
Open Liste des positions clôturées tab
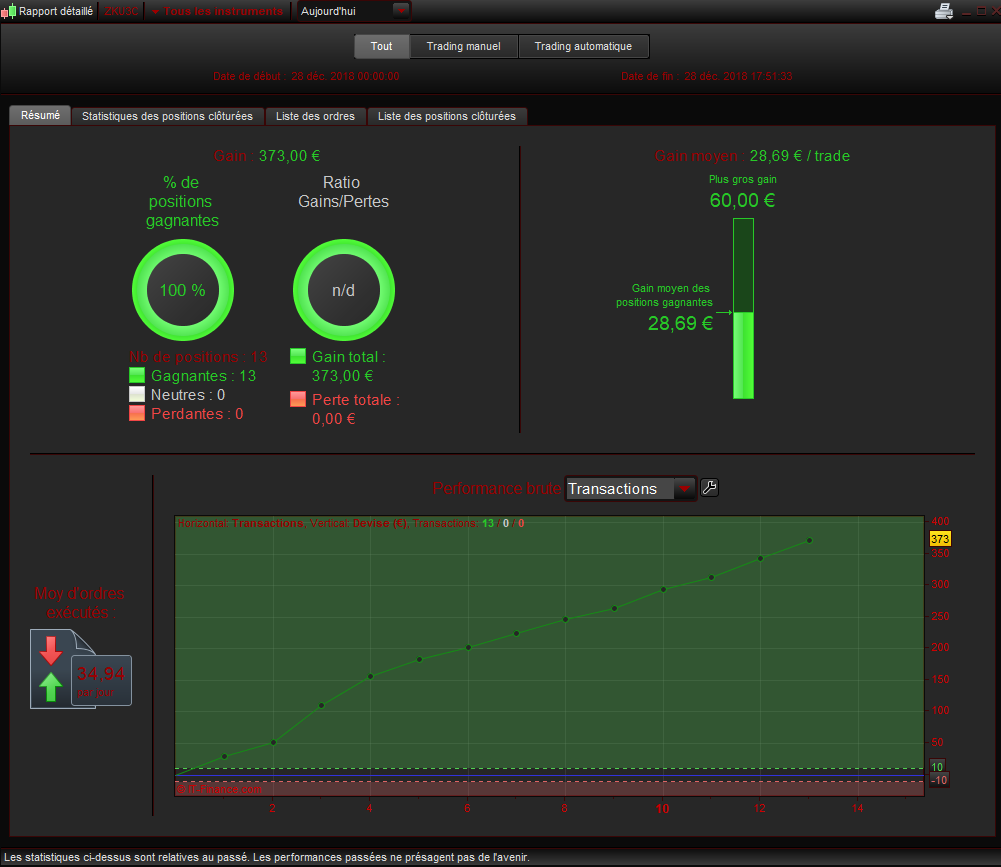coord(447,116)
